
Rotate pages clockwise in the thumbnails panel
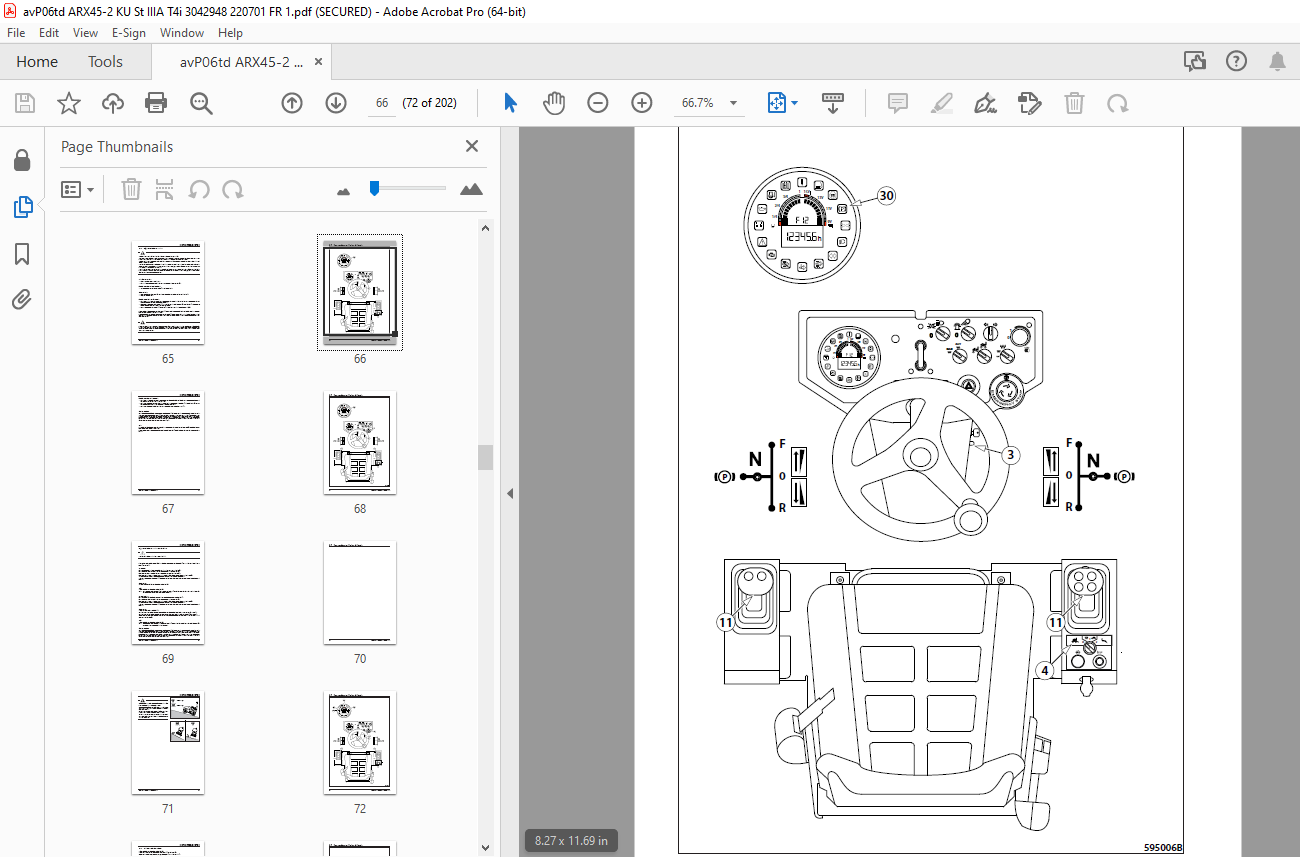click(233, 189)
